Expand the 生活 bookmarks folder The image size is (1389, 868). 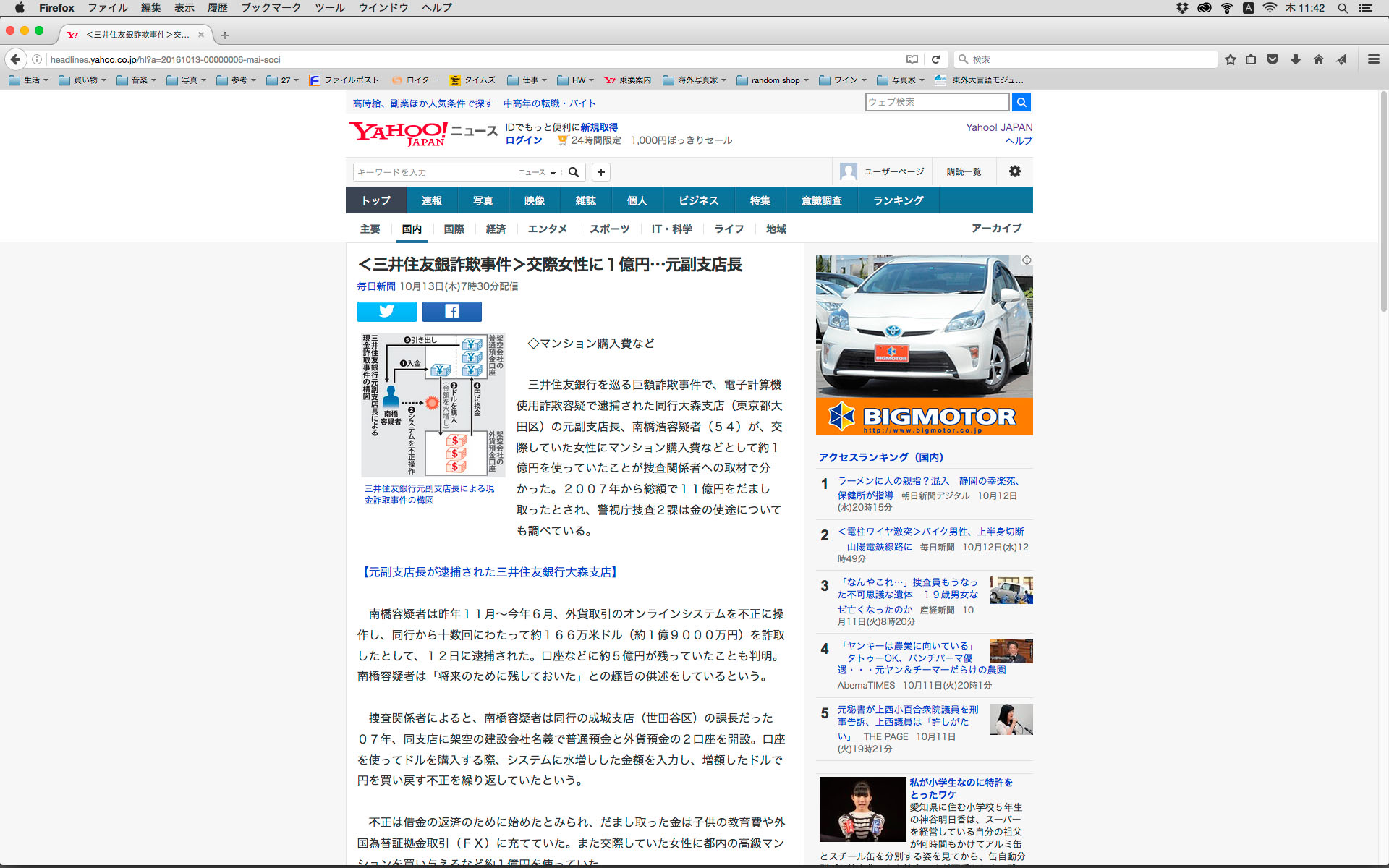[x=29, y=80]
